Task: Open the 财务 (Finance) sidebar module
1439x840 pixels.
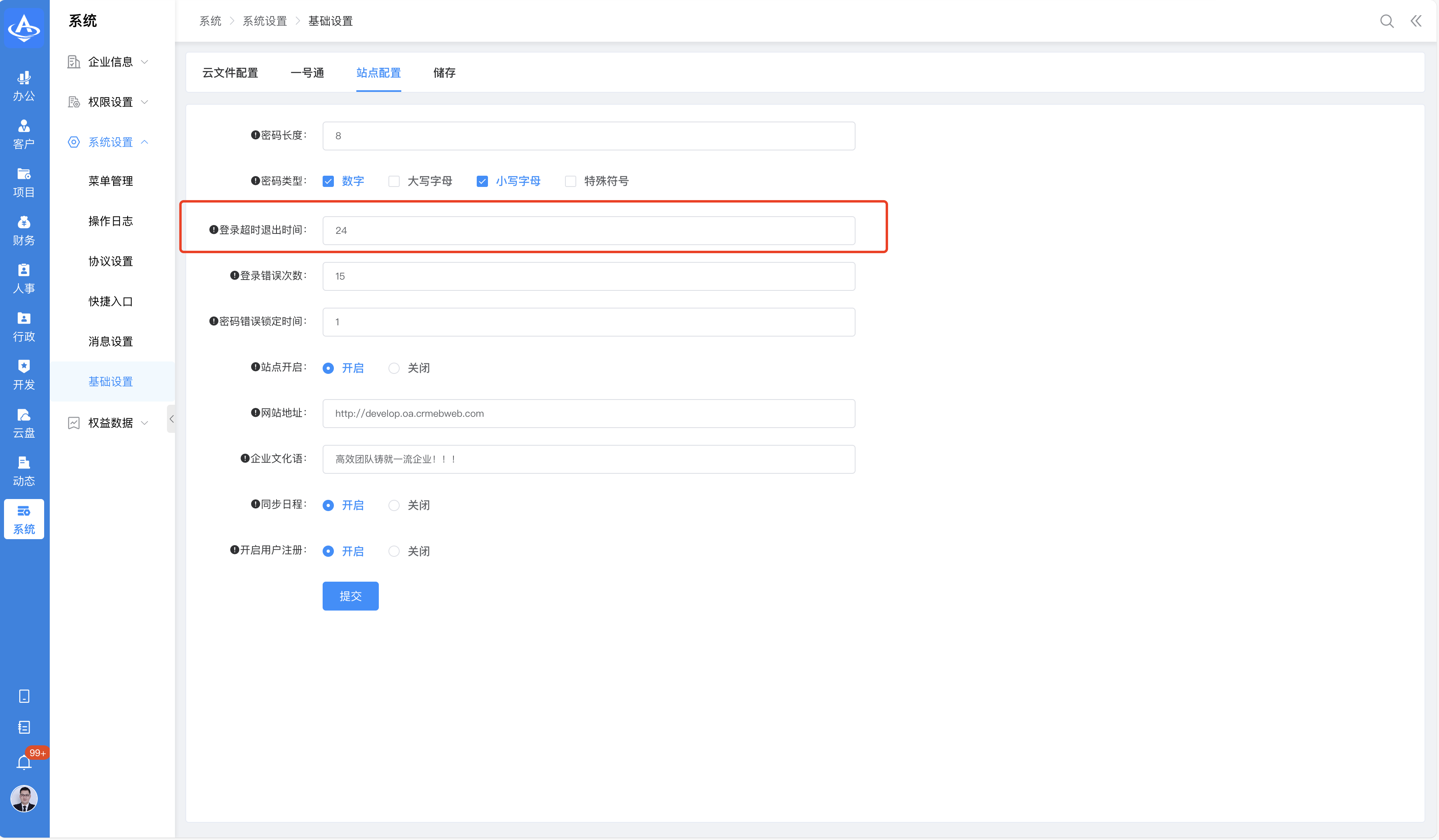Action: tap(24, 231)
